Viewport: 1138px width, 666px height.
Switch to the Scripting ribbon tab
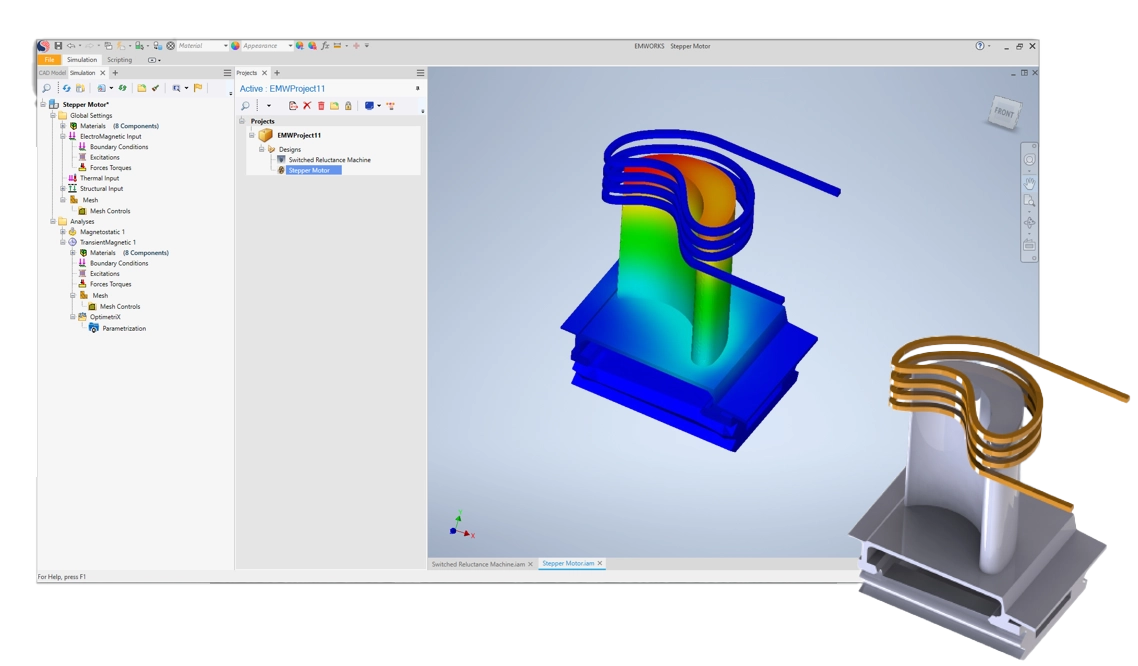(x=119, y=60)
